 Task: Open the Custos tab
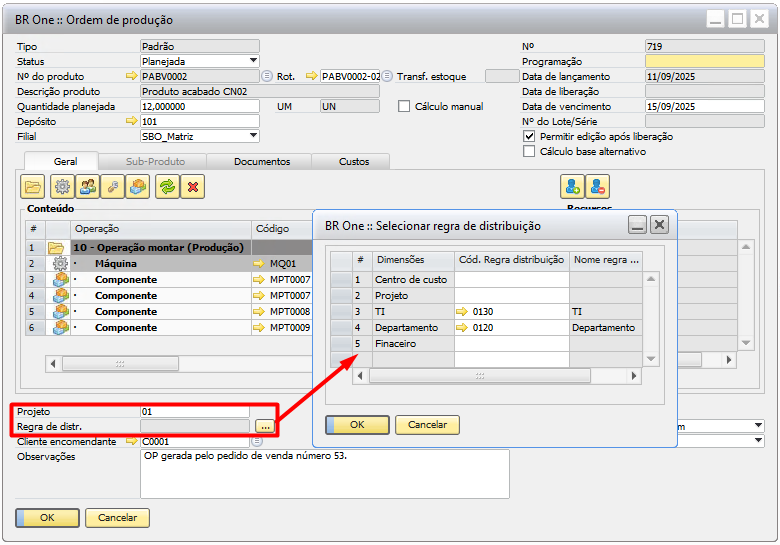(354, 161)
